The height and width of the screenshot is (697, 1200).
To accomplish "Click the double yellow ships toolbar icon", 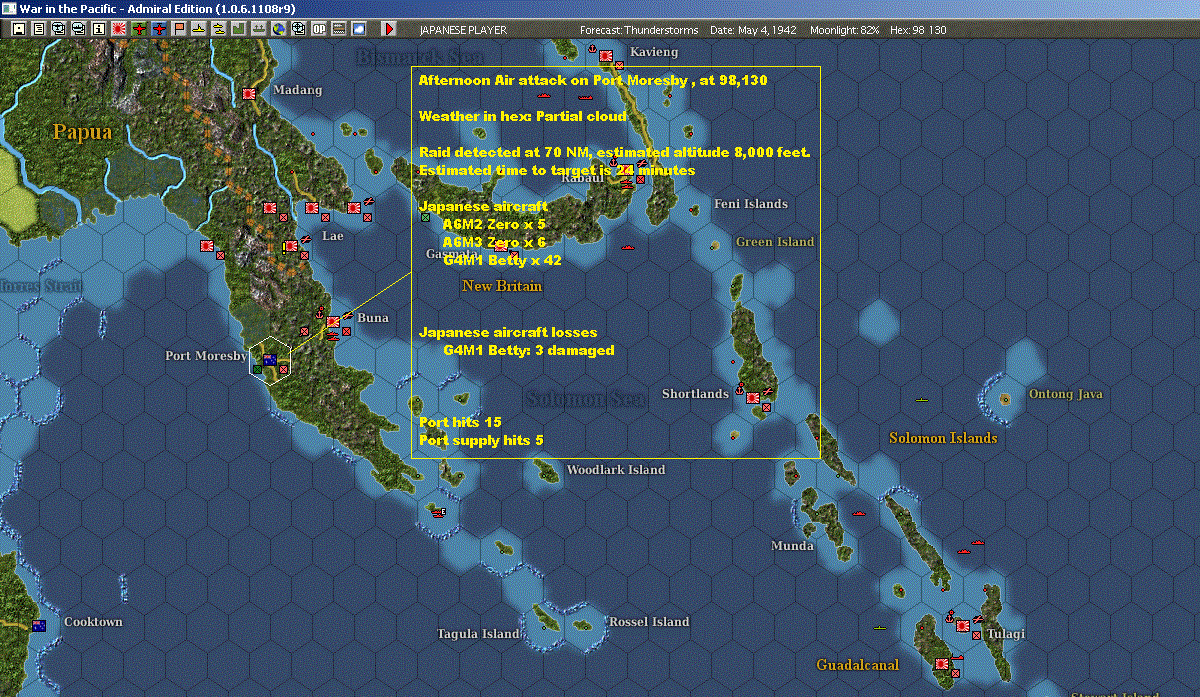I will click(x=218, y=29).
